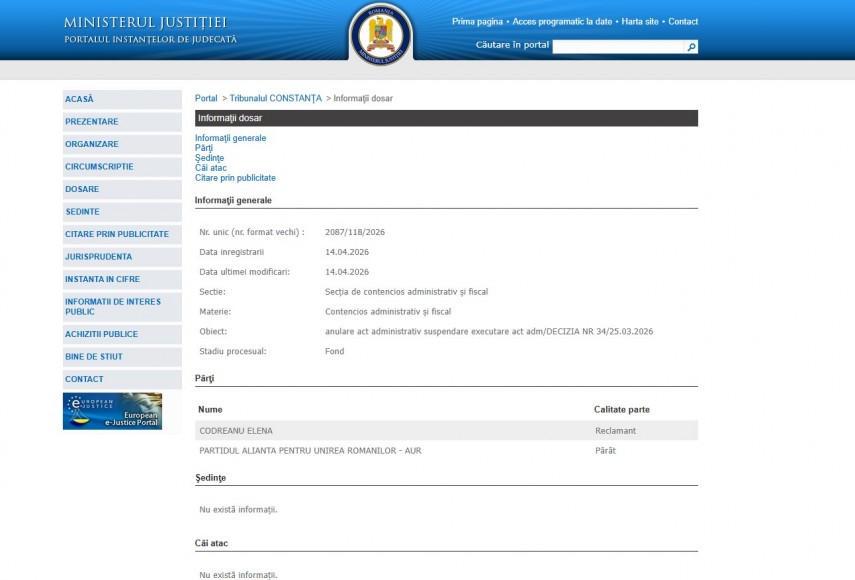Screen dimensions: 855x580
Task: Navigate to Tribunalul CONSTANŢA breadcrumb
Action: [x=275, y=98]
